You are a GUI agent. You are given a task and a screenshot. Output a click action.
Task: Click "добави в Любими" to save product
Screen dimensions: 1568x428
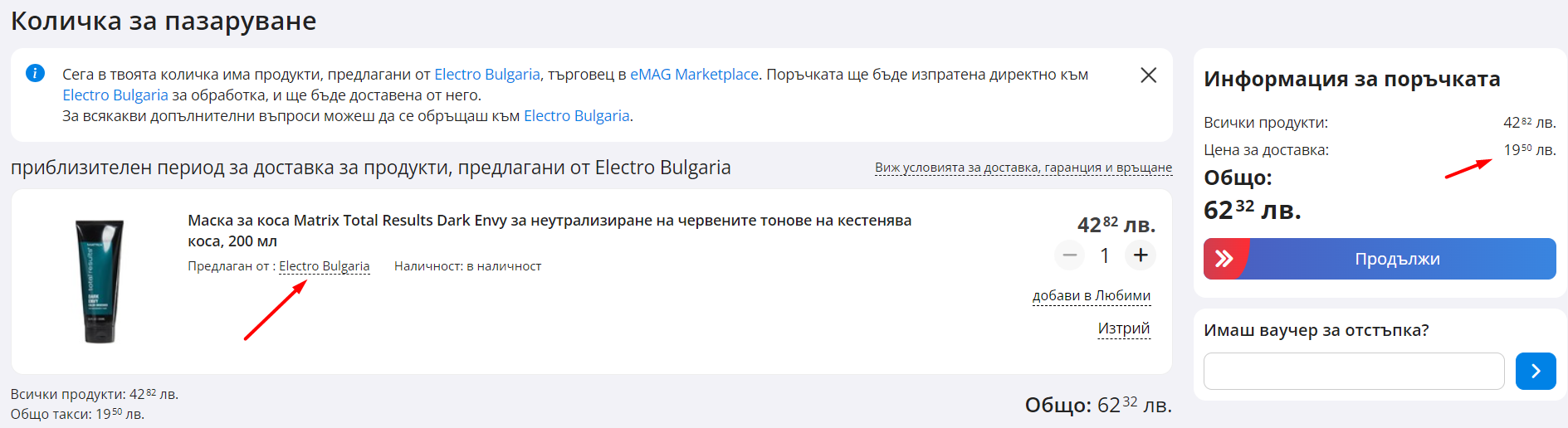pyautogui.click(x=1091, y=296)
